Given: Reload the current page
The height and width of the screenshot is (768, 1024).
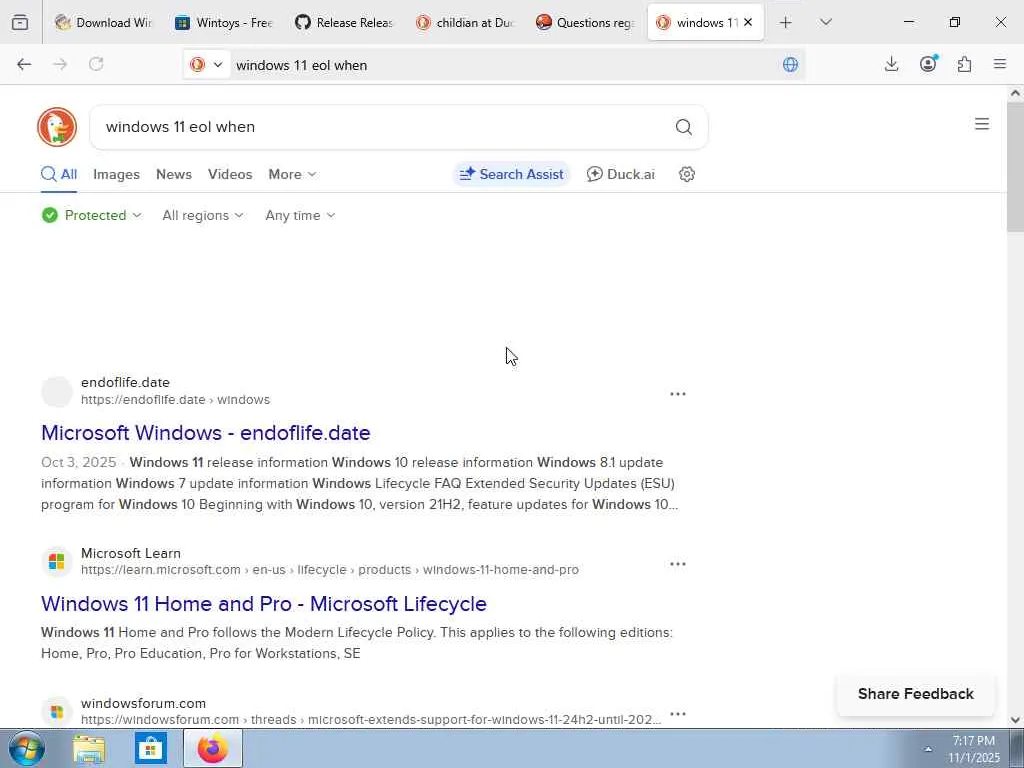Looking at the screenshot, I should point(96,64).
